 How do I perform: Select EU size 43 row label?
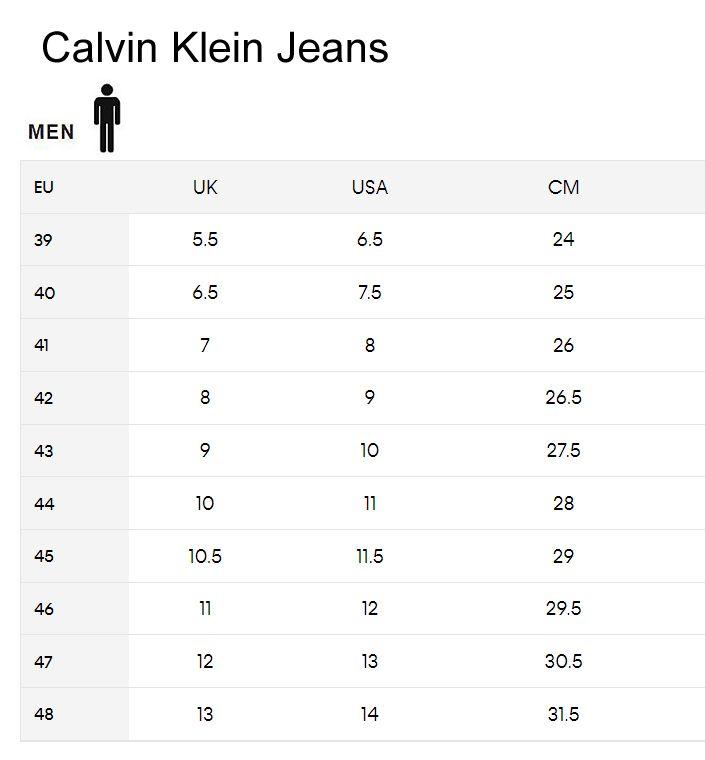[x=43, y=451]
